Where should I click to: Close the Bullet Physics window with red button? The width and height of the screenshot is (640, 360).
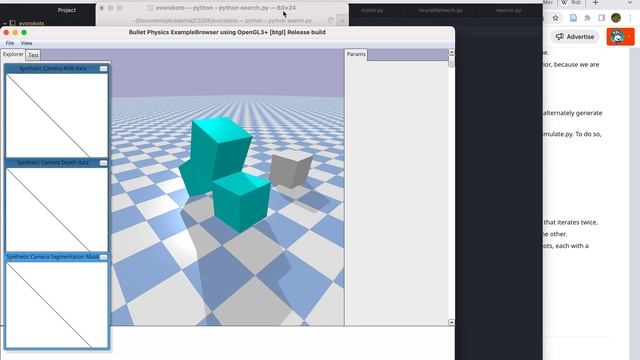click(6, 32)
